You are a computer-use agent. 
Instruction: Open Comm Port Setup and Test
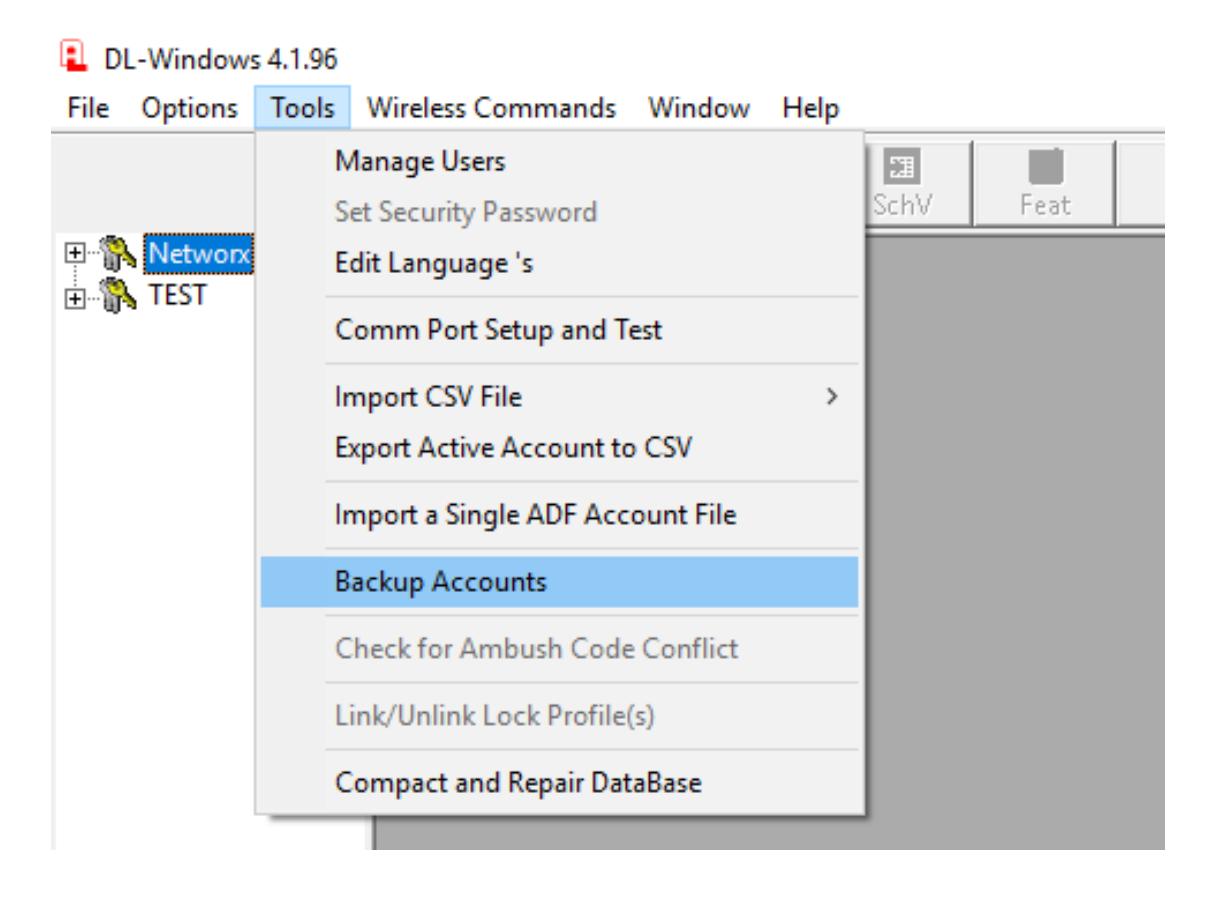click(560, 329)
